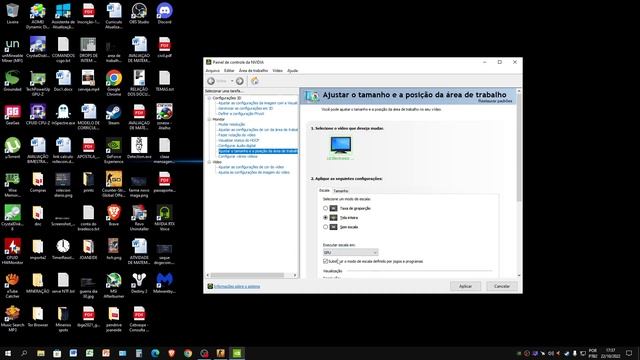The width and height of the screenshot is (640, 360).
Task: Open uTorrent desktop shortcut
Action: click(x=12, y=148)
